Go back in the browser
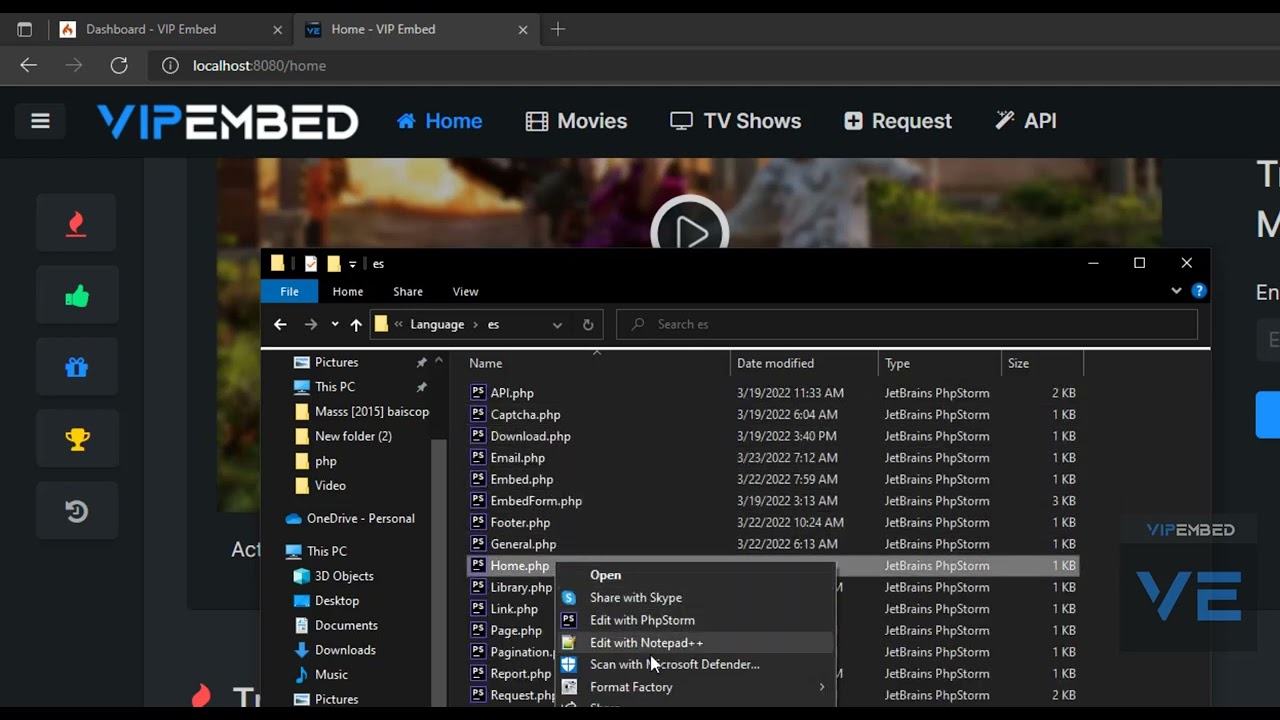The image size is (1280, 720). [x=28, y=65]
